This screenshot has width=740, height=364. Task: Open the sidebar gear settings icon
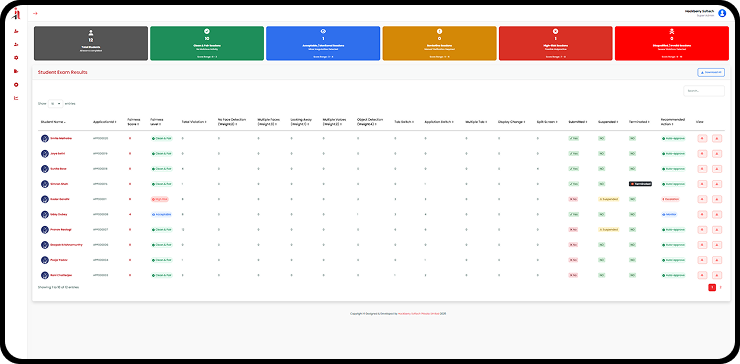coord(16,58)
